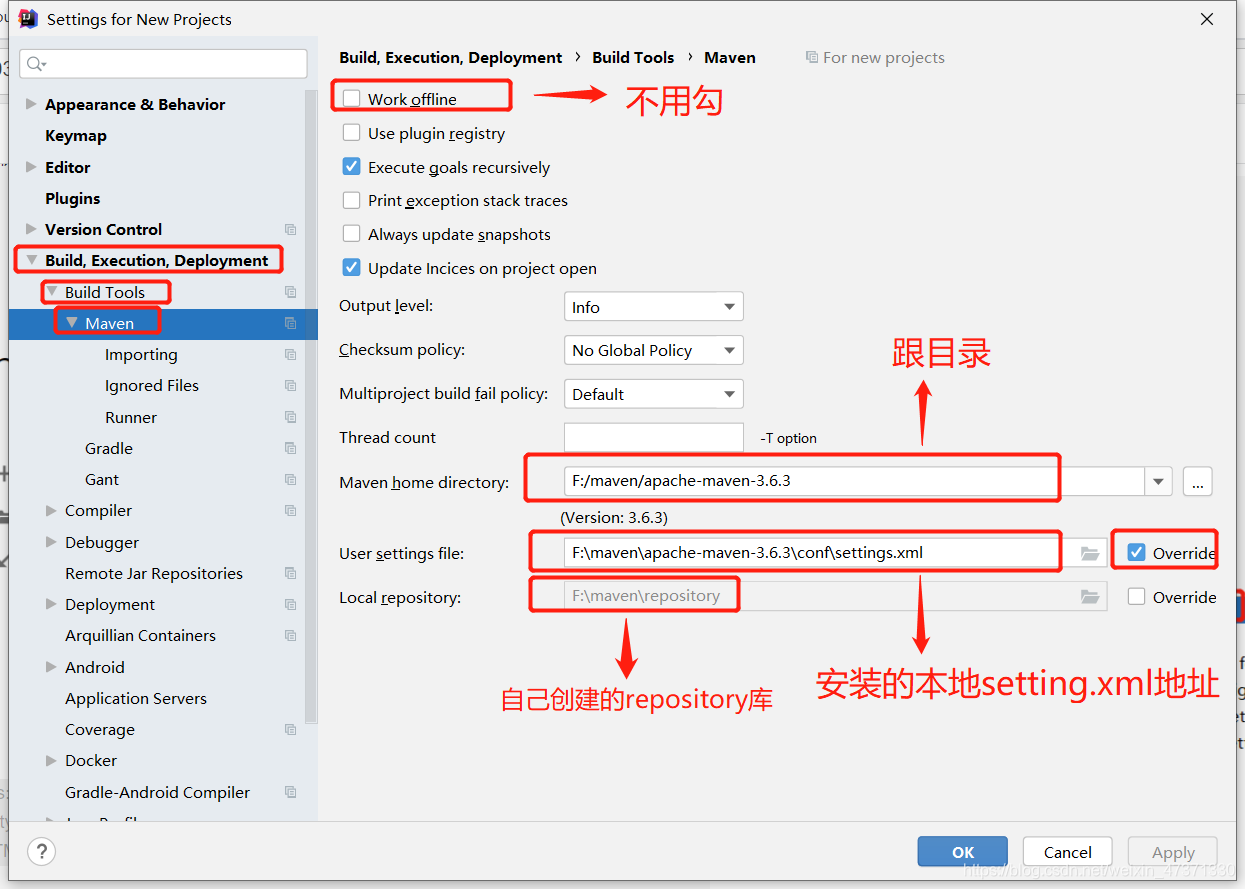
Task: Open help via the question mark icon
Action: 41,852
